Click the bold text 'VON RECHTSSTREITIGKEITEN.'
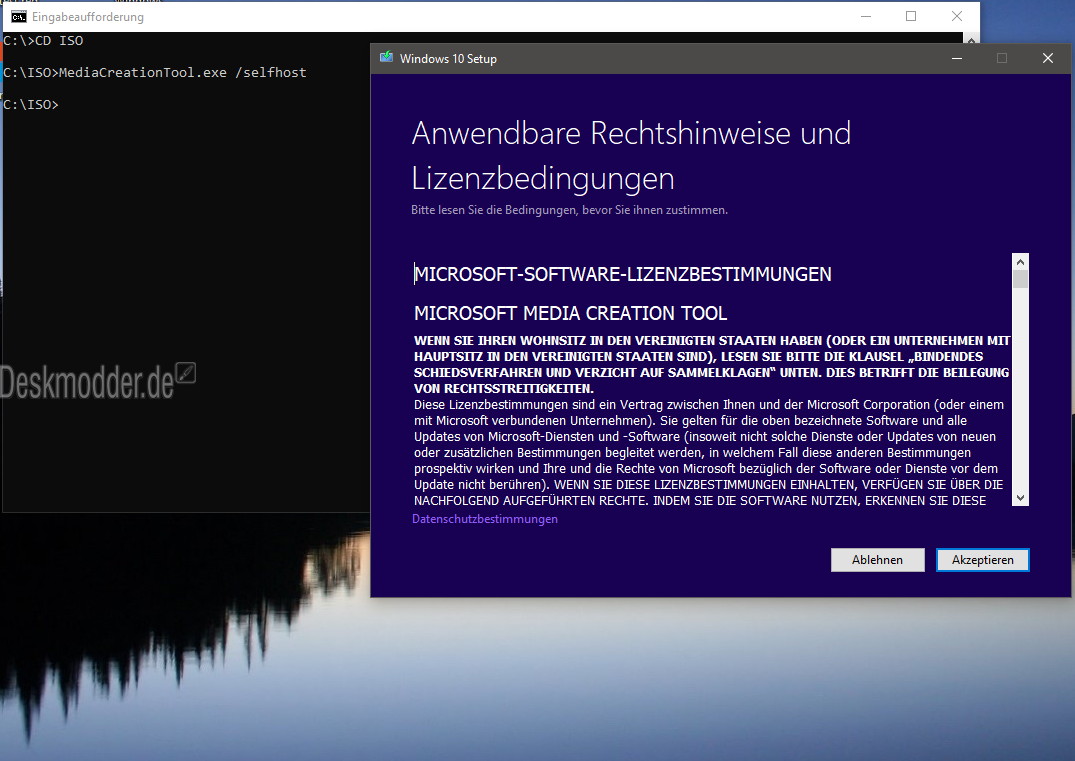This screenshot has height=761, width=1075. pos(504,389)
